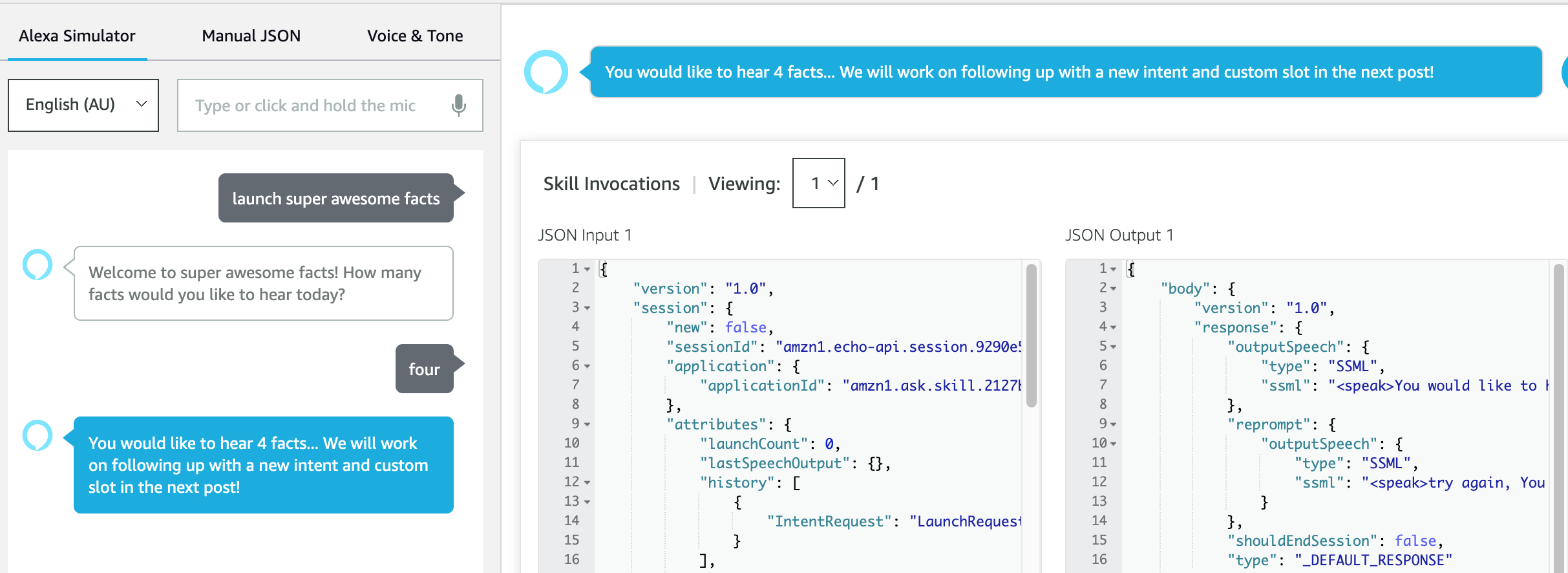Open the English (AU) language dropdown

(83, 105)
